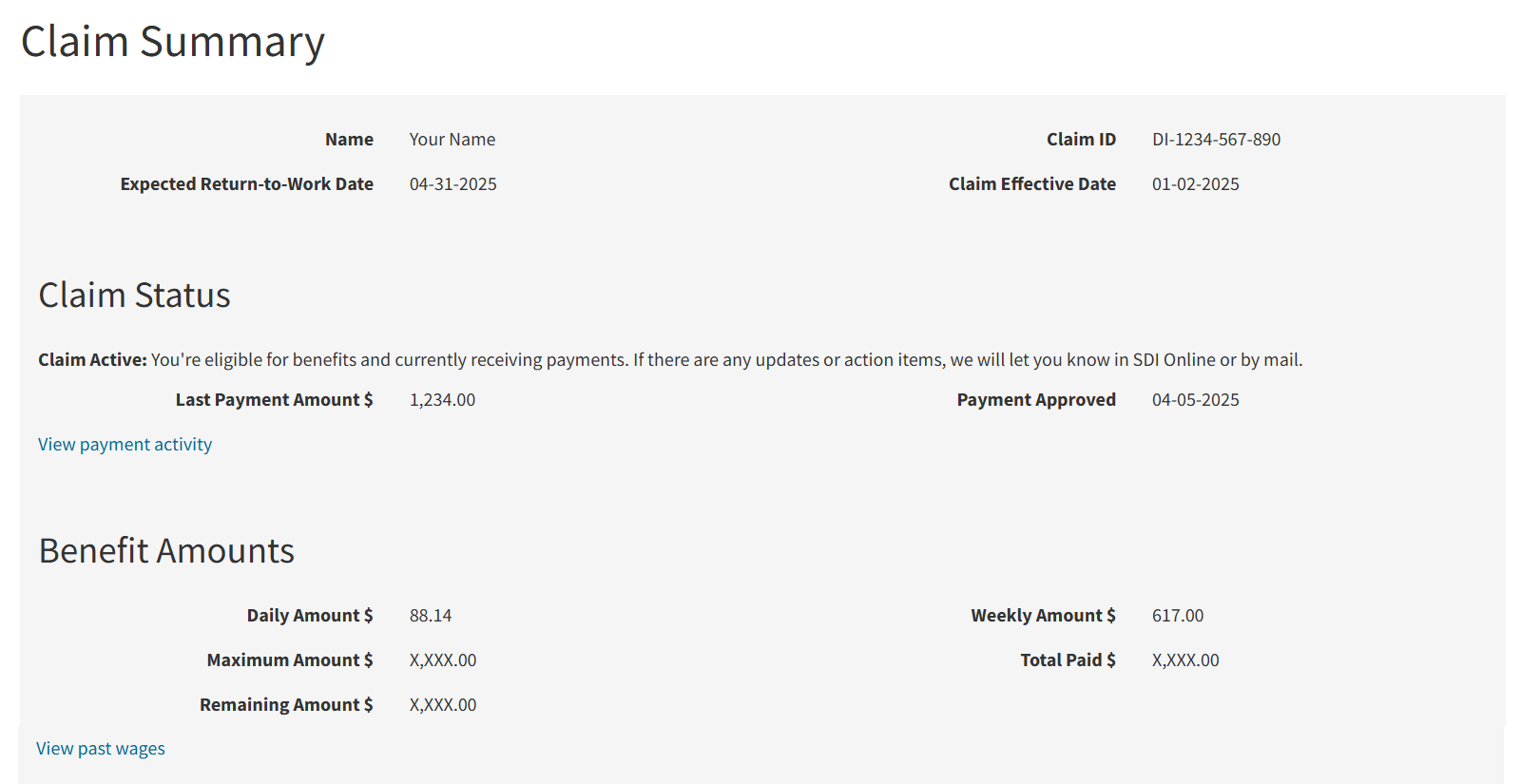Image resolution: width=1521 pixels, height=784 pixels.
Task: Open the View payment activity link
Action: pyautogui.click(x=125, y=445)
